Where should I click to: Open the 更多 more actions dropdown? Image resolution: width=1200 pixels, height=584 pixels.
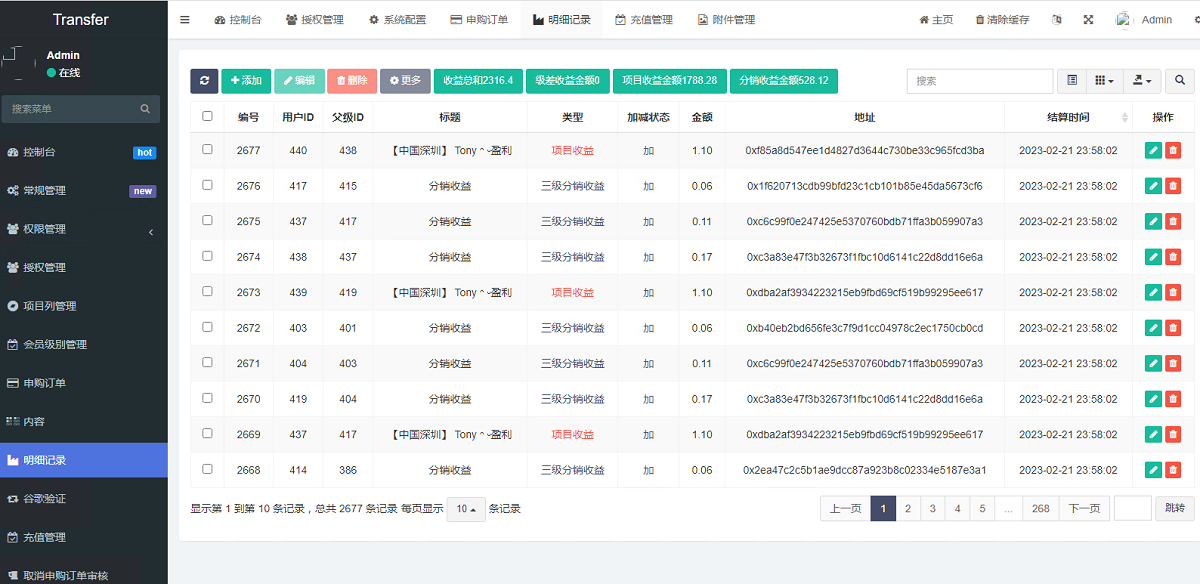point(405,81)
